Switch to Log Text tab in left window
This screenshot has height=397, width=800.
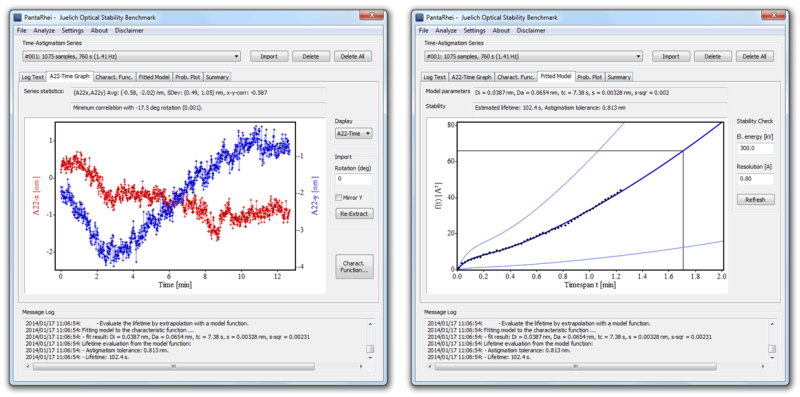[x=33, y=77]
